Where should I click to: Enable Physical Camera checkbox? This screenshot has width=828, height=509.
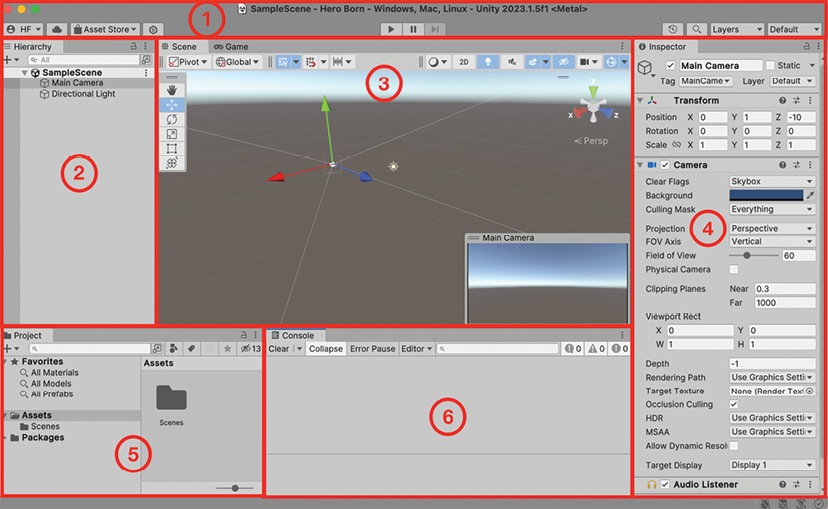(x=734, y=269)
